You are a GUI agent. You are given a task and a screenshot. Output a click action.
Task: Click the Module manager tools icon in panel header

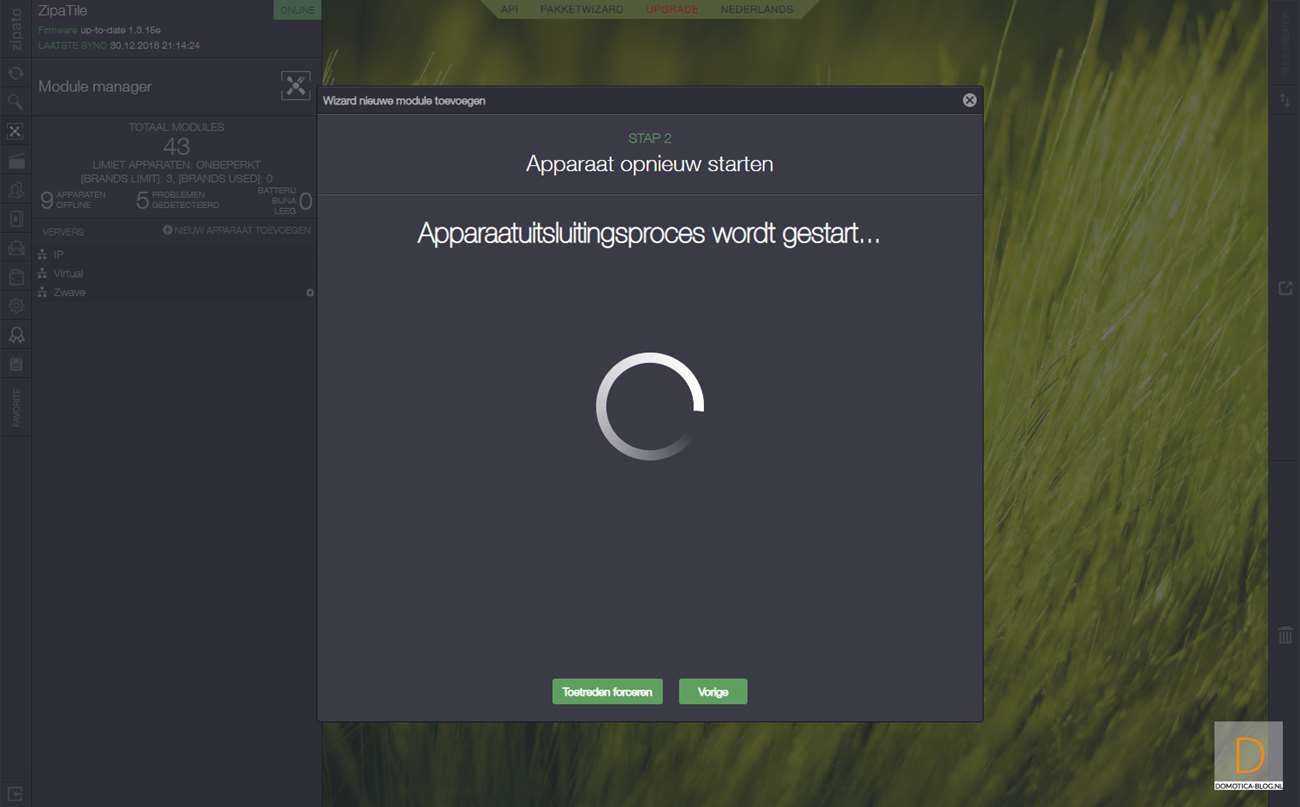pos(296,86)
